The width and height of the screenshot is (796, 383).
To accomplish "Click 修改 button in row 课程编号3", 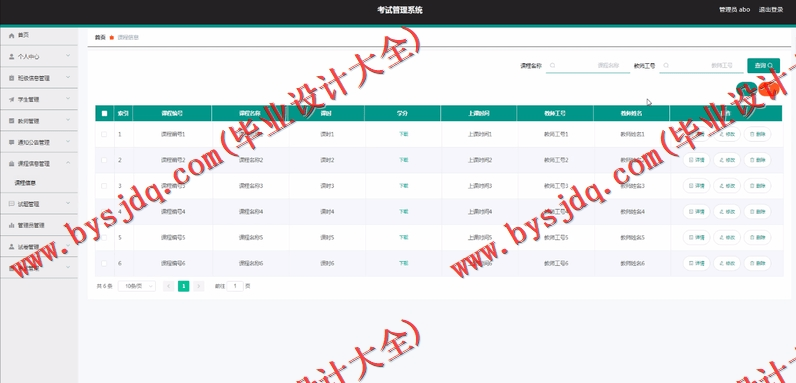I will pos(727,186).
